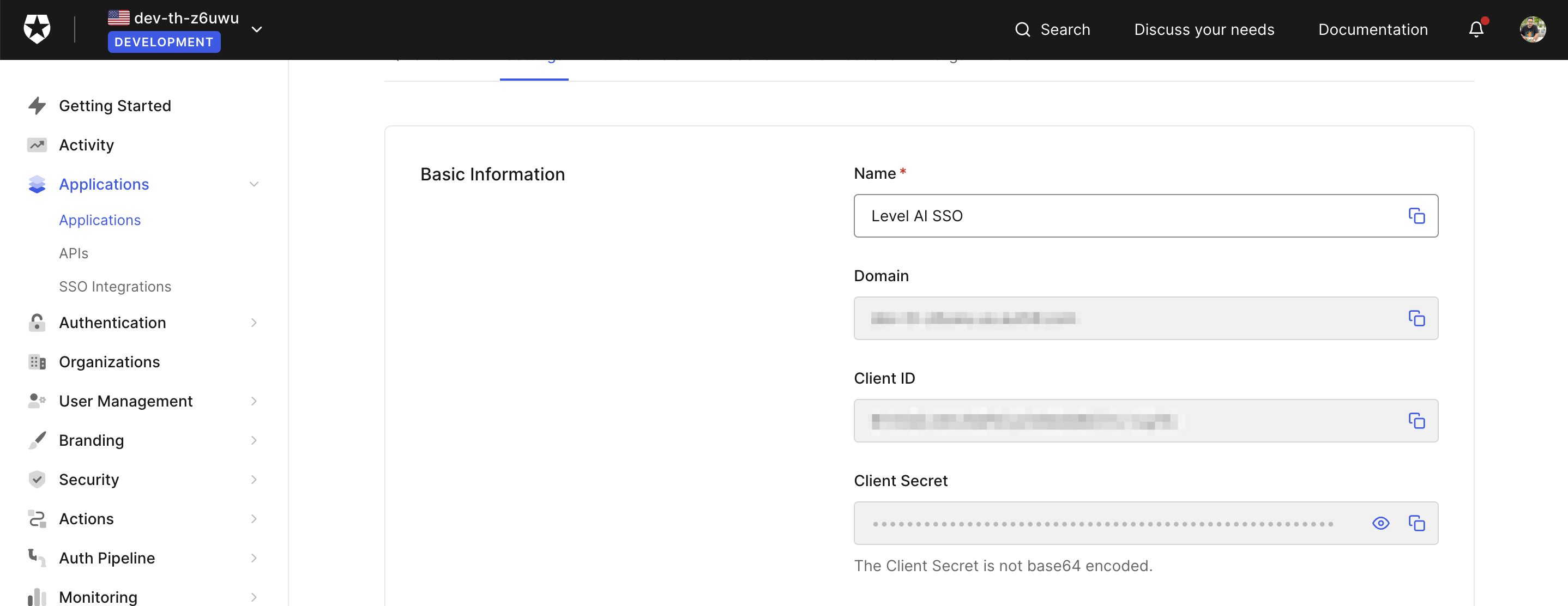Click the Activity chart icon
Viewport: 1568px width, 606px height.
37,145
